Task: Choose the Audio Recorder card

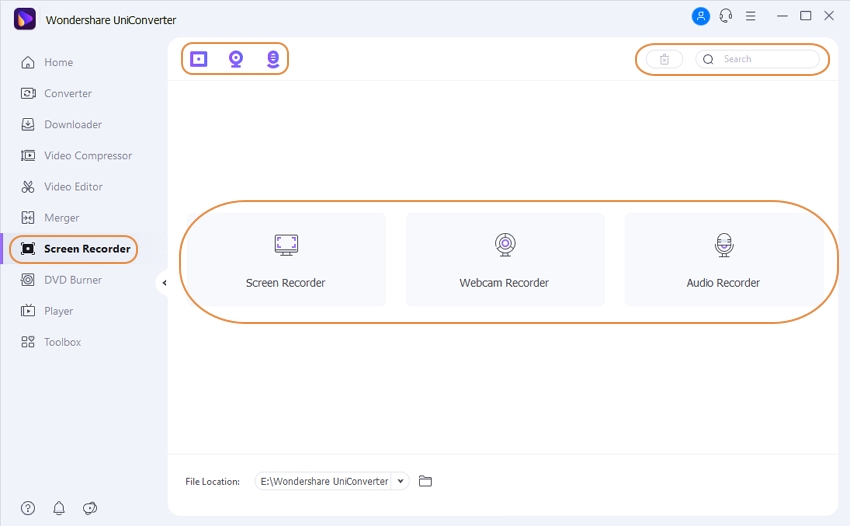Action: point(723,259)
